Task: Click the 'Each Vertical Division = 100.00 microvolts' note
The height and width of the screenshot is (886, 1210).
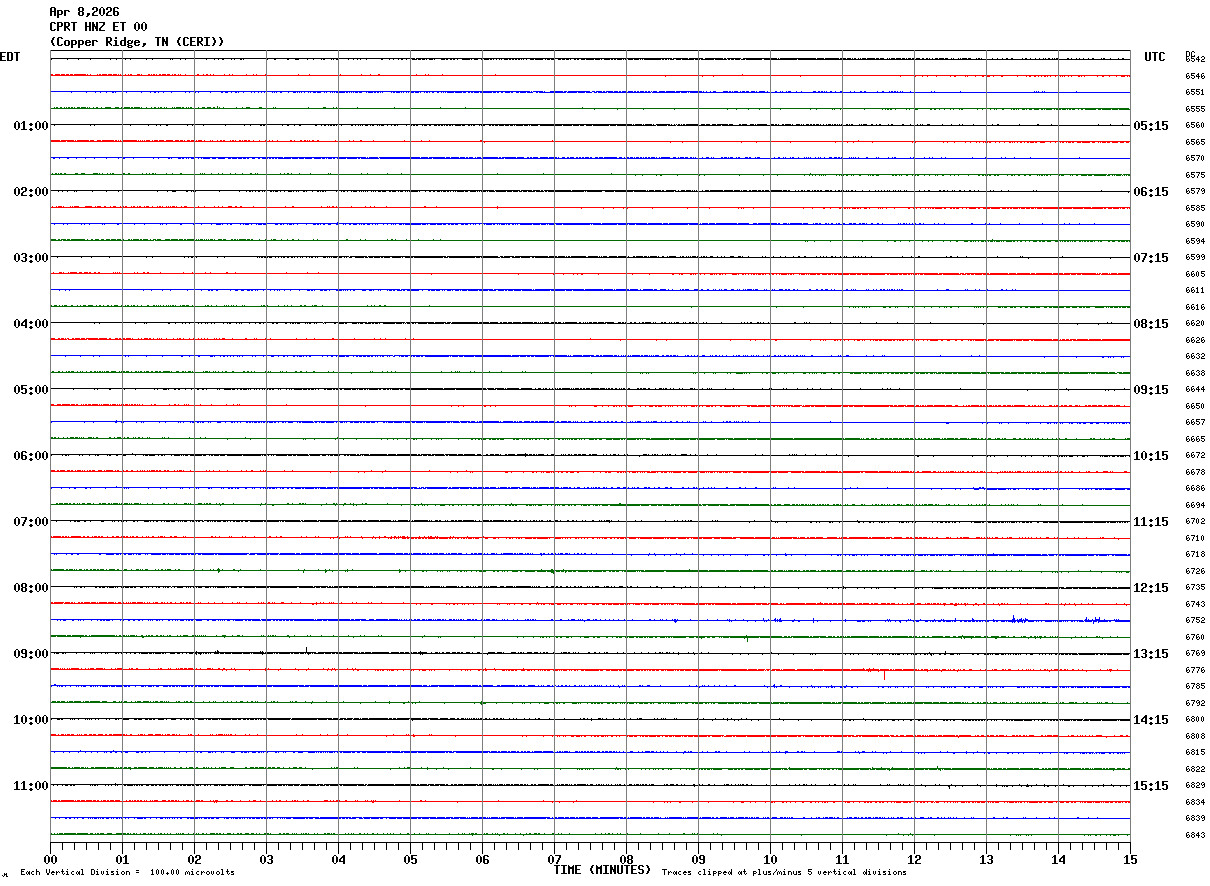Action: (127, 873)
